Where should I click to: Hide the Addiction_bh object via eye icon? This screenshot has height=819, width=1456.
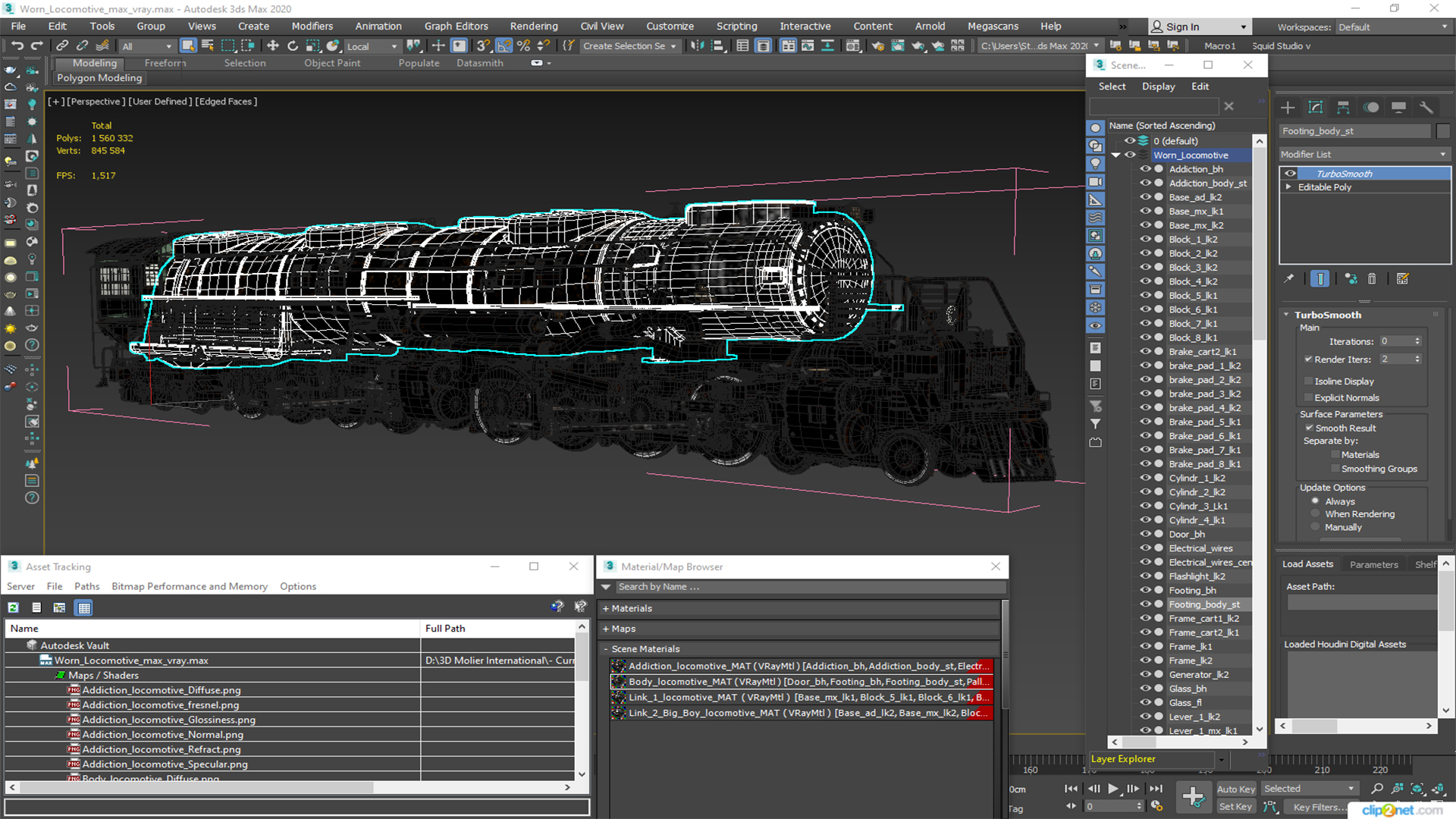(x=1145, y=169)
